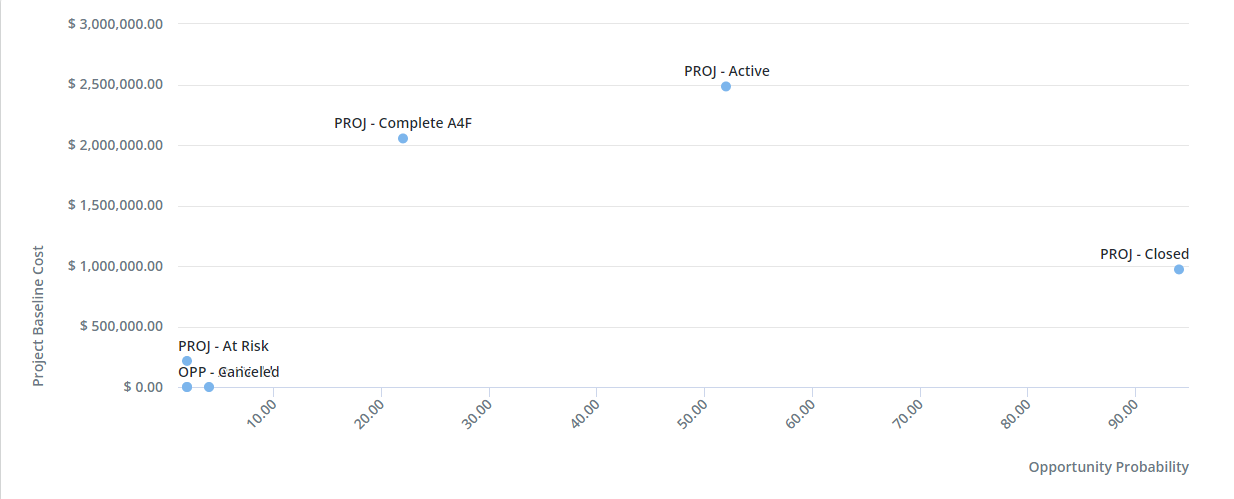Click the 10.00 x-axis tick label
Screen dimensions: 1234x499
(261, 413)
